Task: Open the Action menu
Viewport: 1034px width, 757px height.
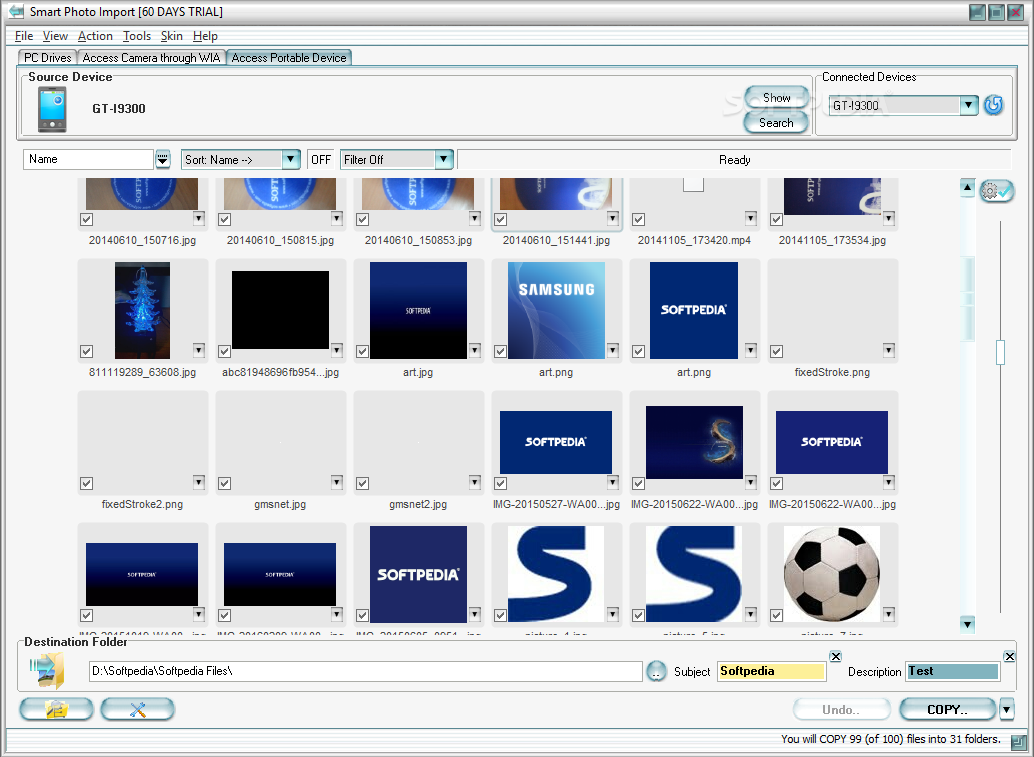Action: (x=95, y=36)
